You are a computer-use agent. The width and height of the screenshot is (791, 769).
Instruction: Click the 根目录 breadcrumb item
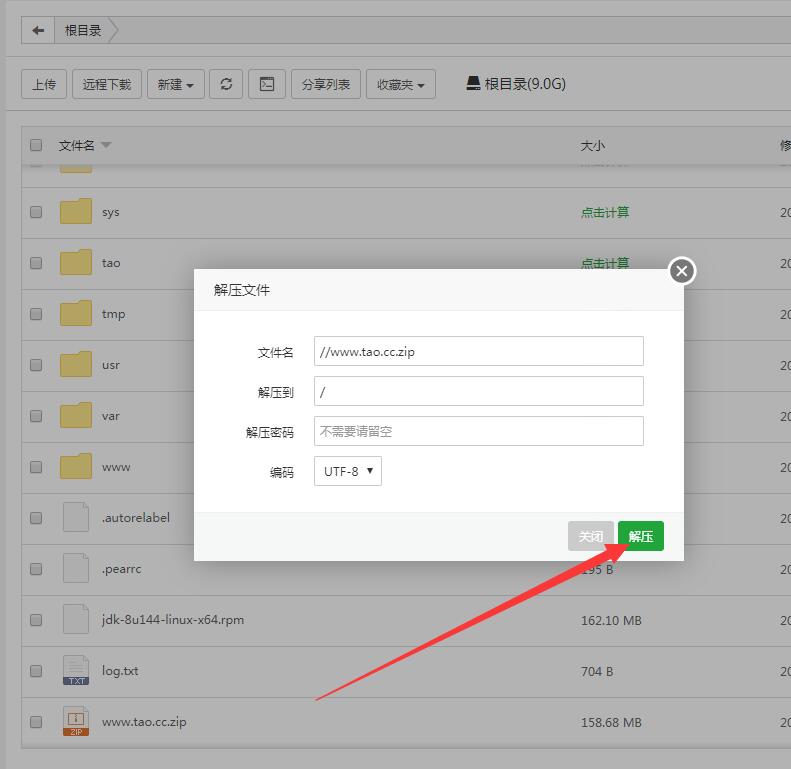click(x=84, y=30)
